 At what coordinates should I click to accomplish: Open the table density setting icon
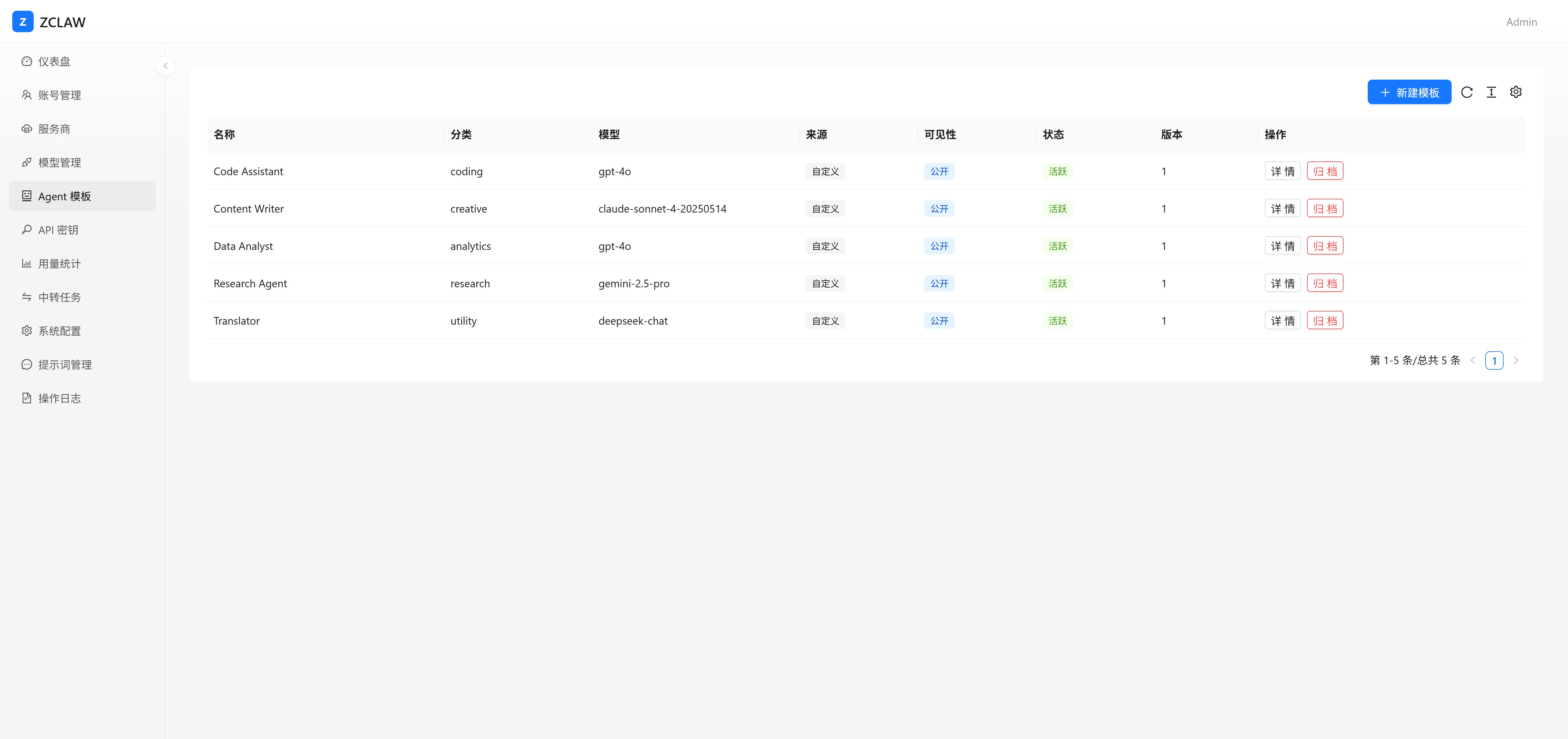[1491, 92]
